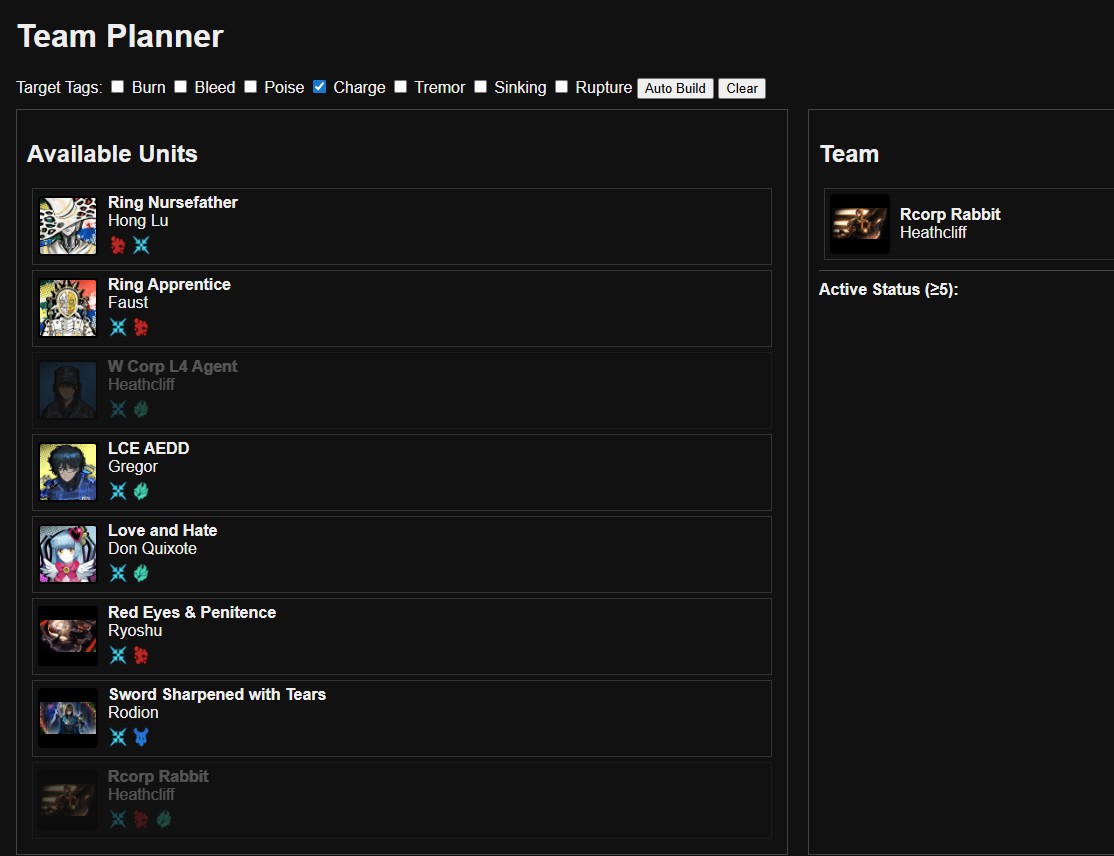The width and height of the screenshot is (1114, 856).
Task: Select the Ring Apprentice Faust portrait
Action: pyautogui.click(x=67, y=308)
